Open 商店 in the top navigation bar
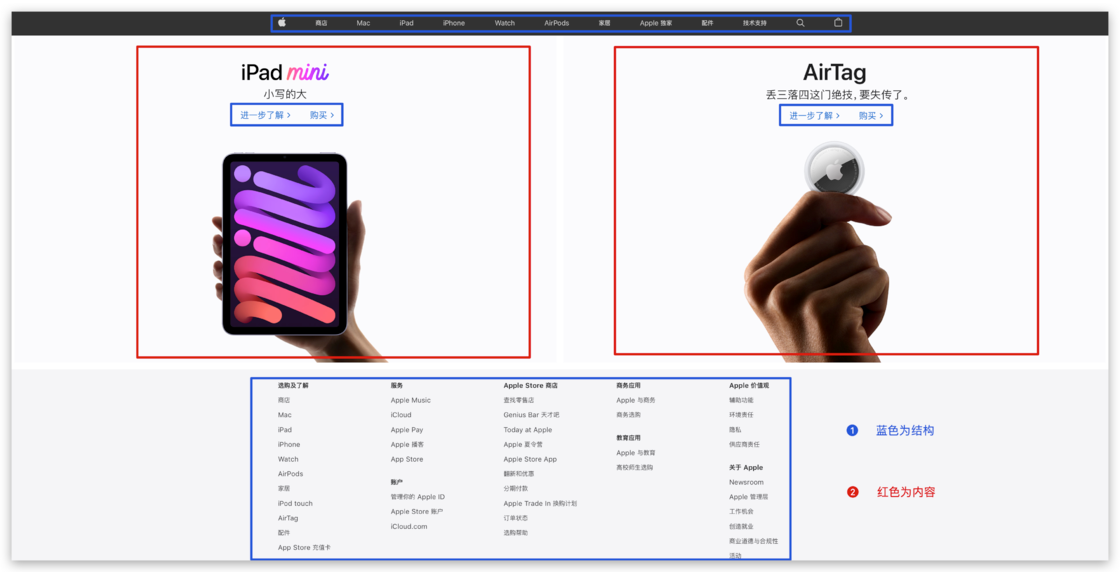 (321, 24)
